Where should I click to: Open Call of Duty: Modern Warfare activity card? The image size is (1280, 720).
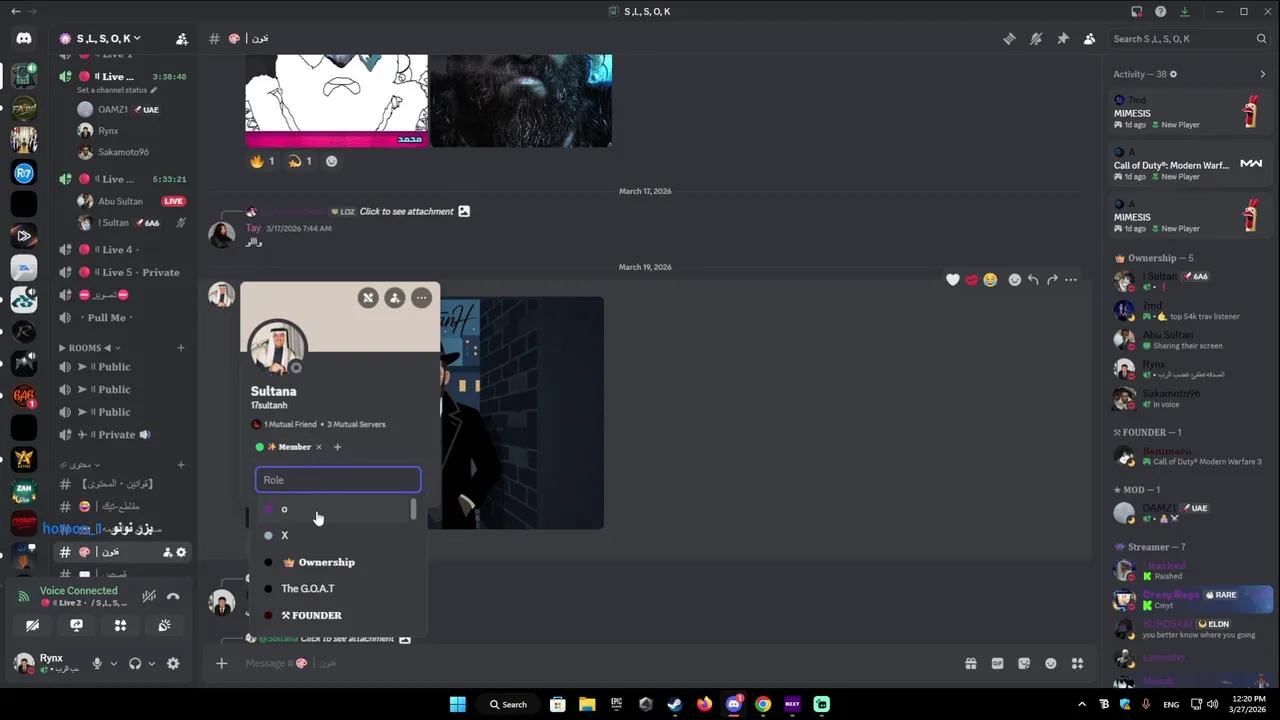tap(1190, 165)
